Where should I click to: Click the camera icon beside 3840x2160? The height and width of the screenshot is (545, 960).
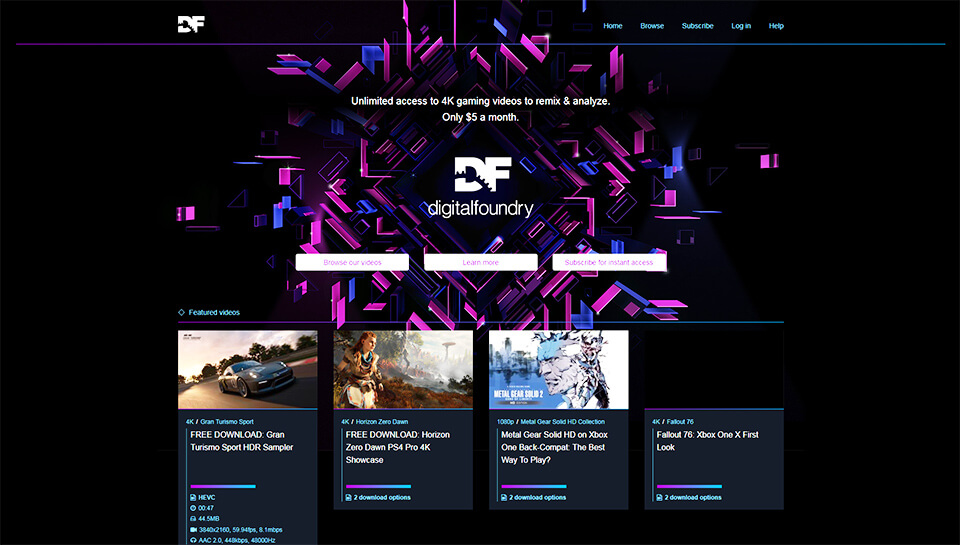click(x=193, y=530)
